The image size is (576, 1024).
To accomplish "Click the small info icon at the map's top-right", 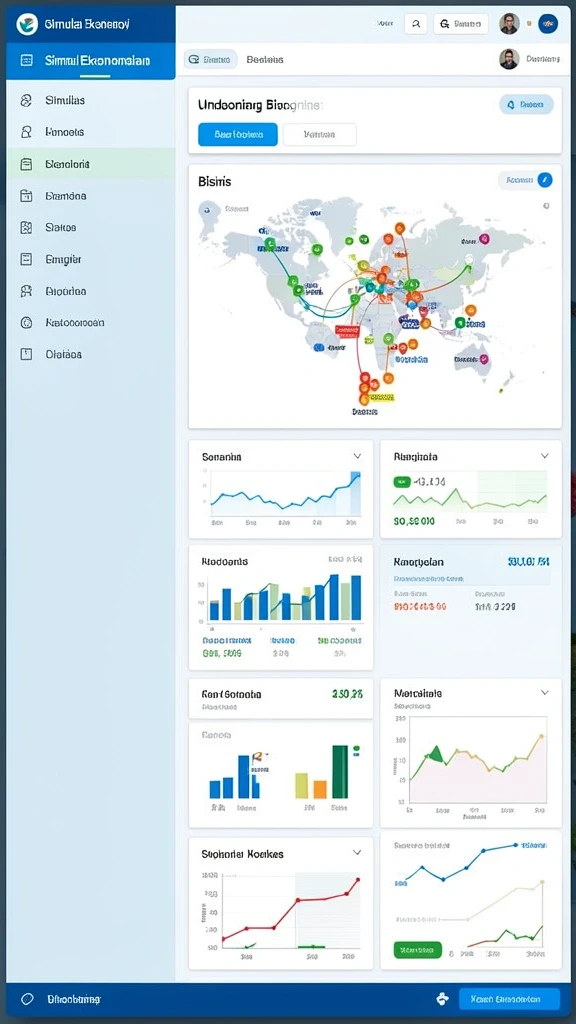I will click(x=546, y=206).
